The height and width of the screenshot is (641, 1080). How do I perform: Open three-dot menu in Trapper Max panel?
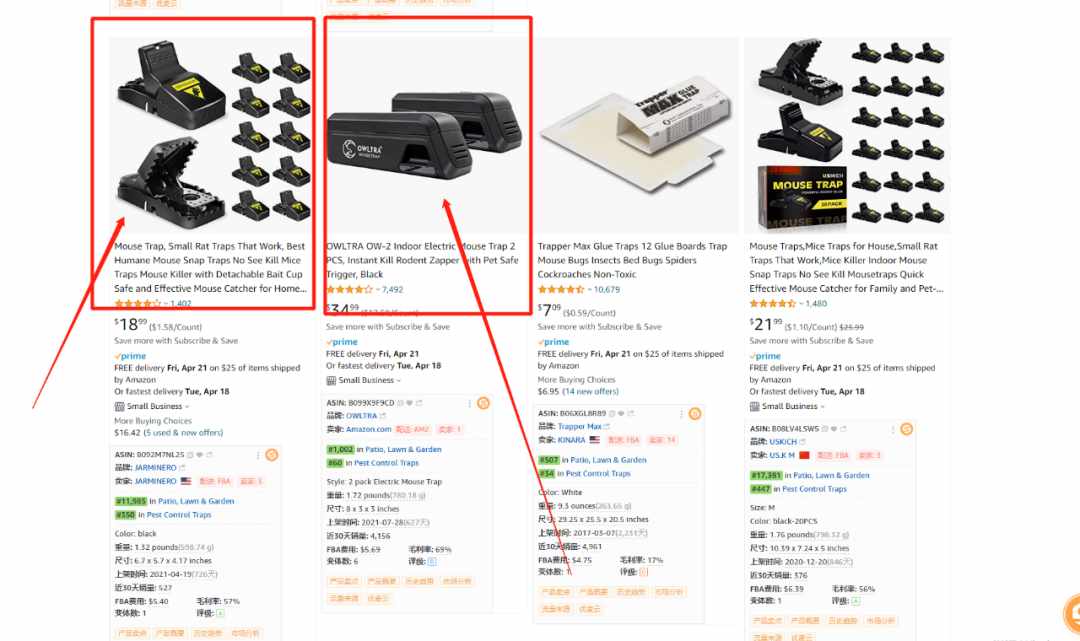[x=681, y=414]
